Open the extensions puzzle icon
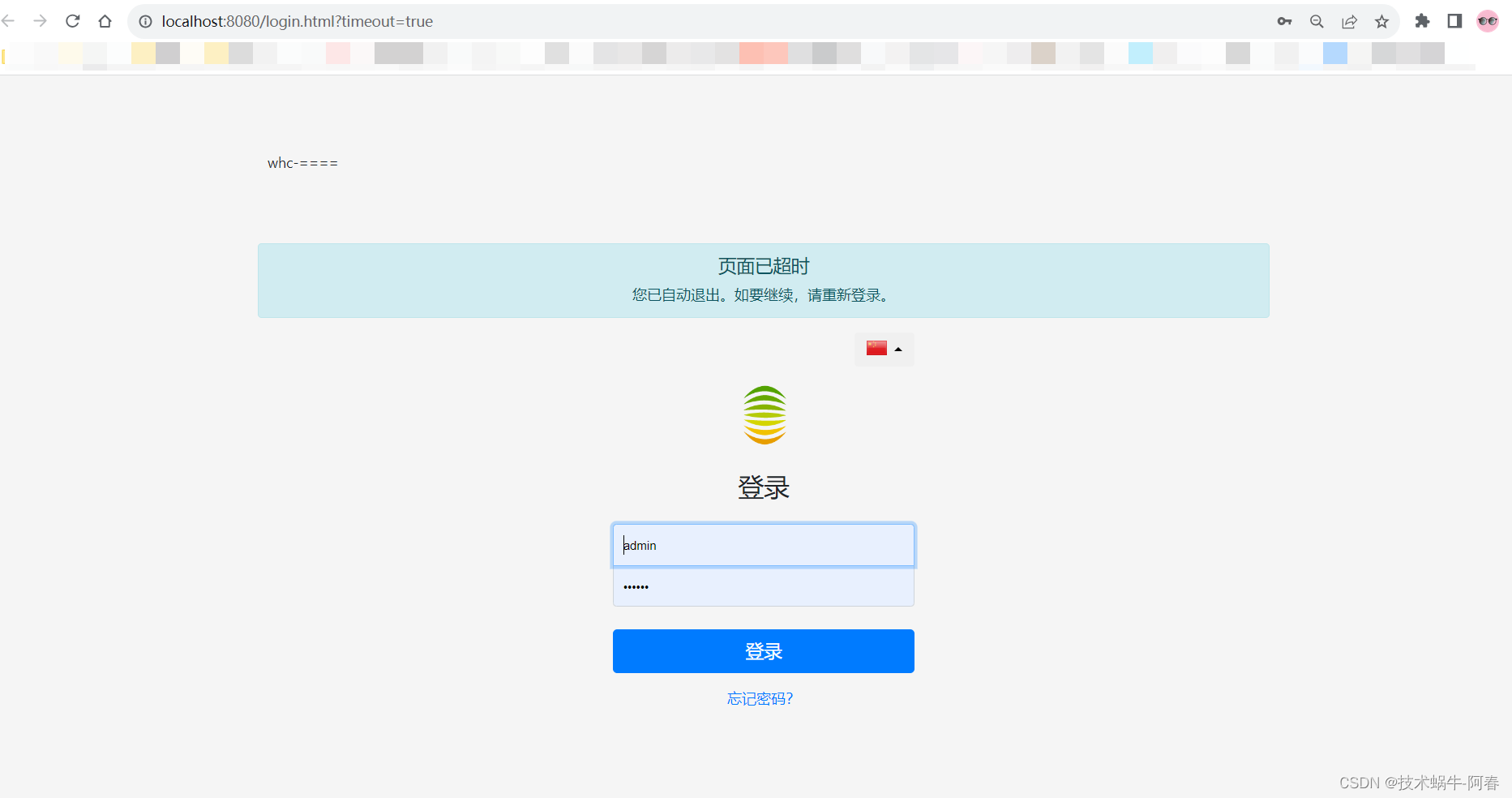This screenshot has height=798, width=1512. click(1422, 21)
